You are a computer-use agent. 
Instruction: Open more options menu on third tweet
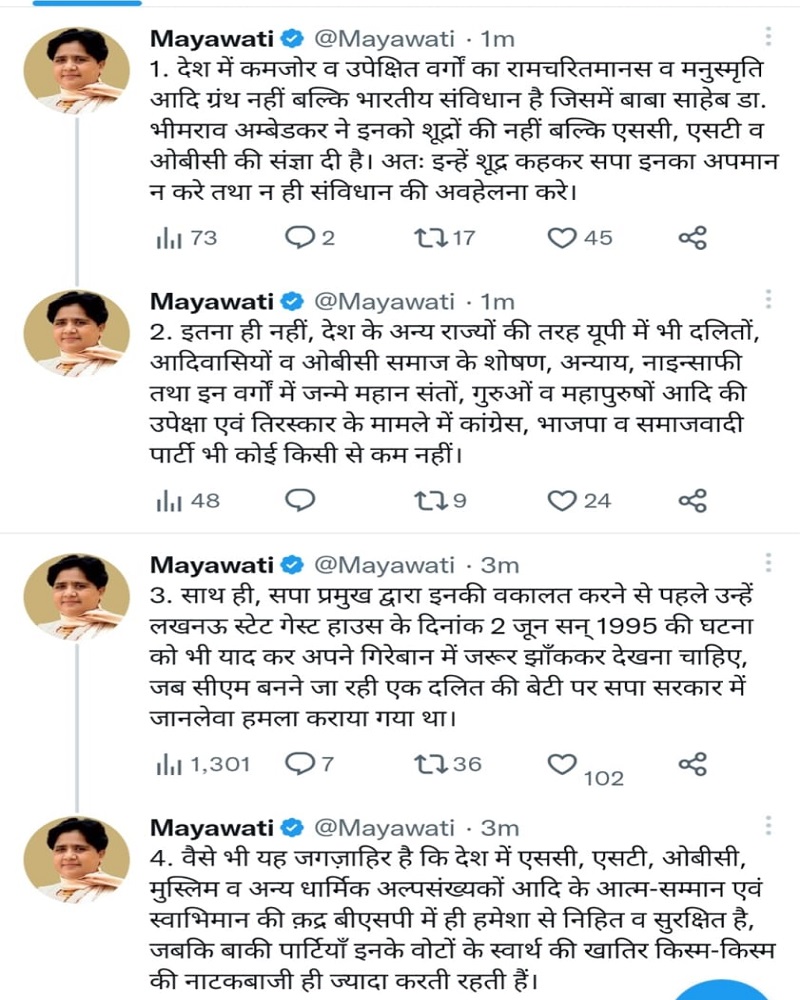[x=768, y=565]
